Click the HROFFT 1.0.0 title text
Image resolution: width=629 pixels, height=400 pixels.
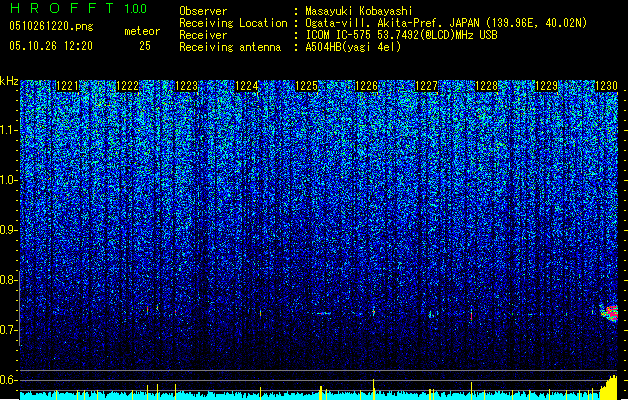(78, 8)
